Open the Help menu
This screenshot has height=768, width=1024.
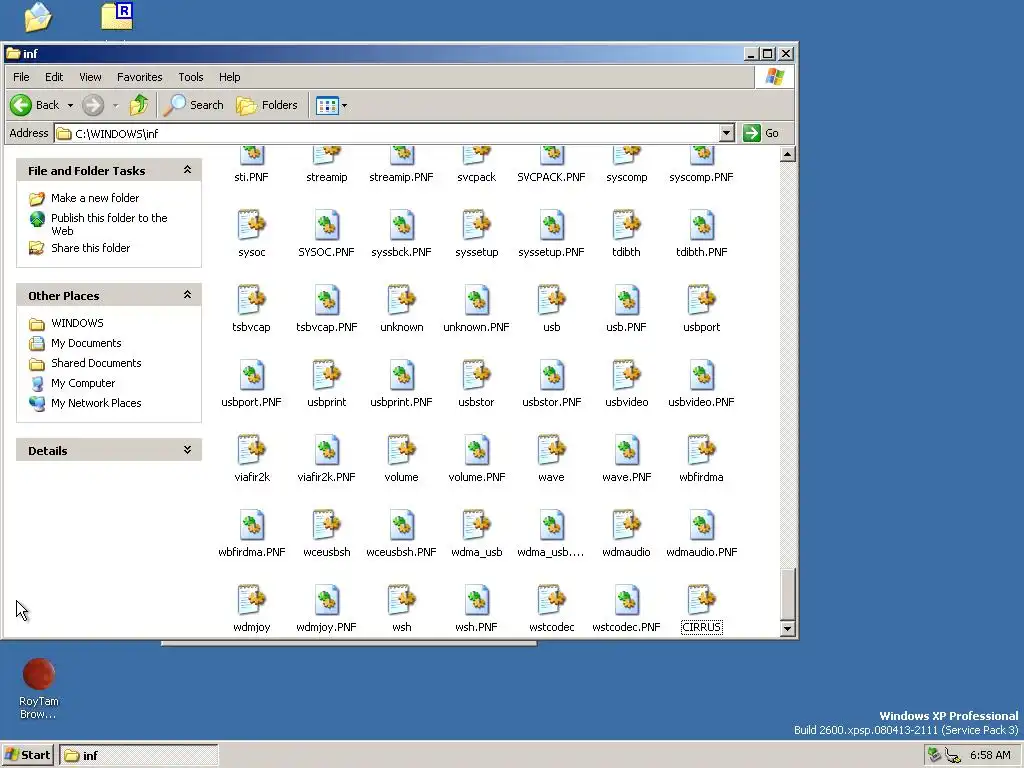(x=229, y=77)
